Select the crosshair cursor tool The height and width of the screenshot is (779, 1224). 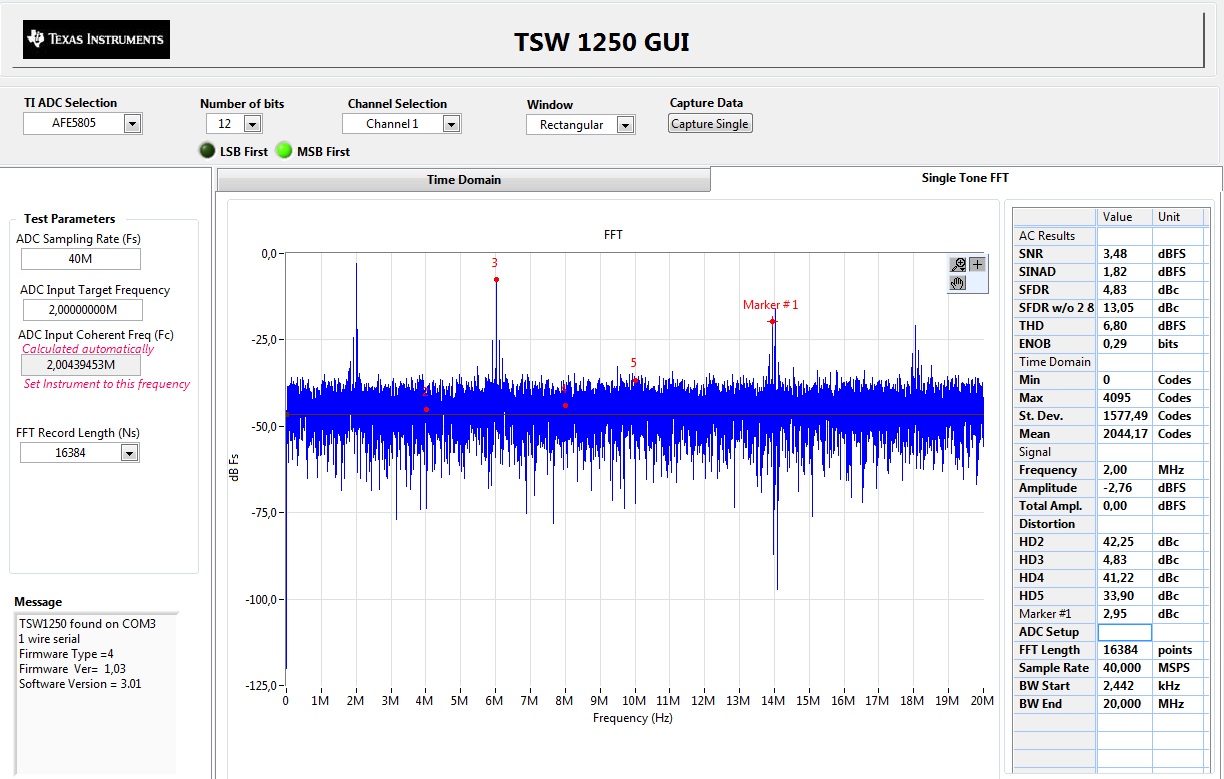coord(977,264)
